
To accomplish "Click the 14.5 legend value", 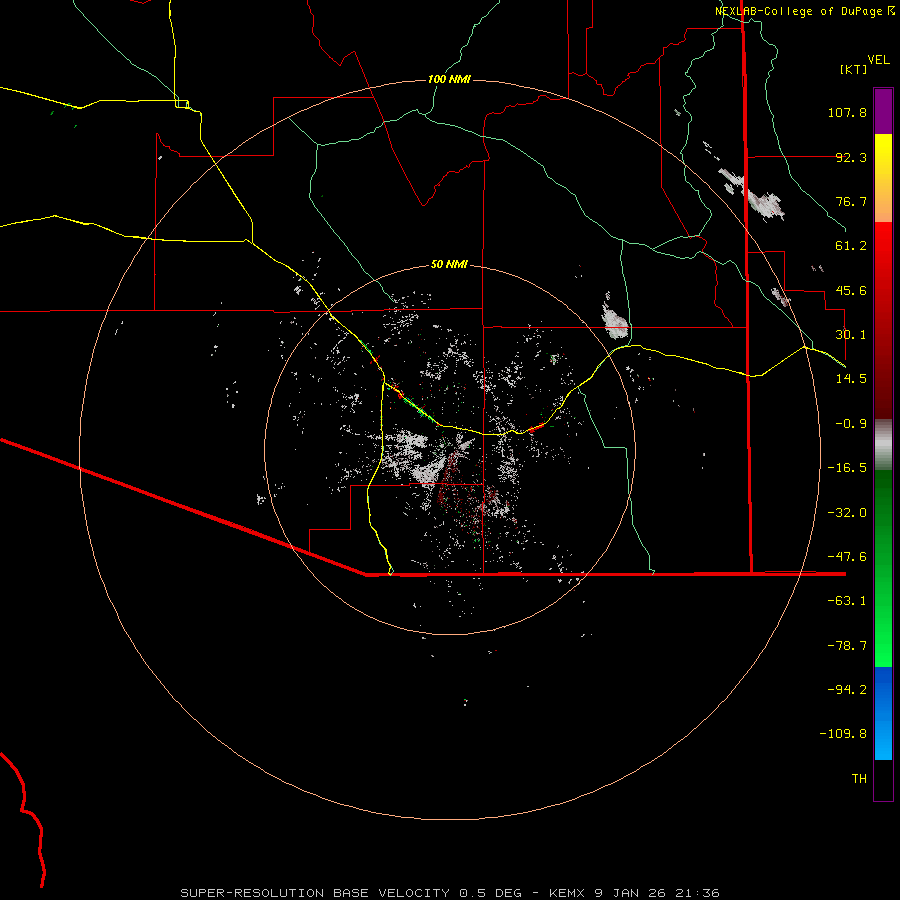I will click(x=851, y=379).
